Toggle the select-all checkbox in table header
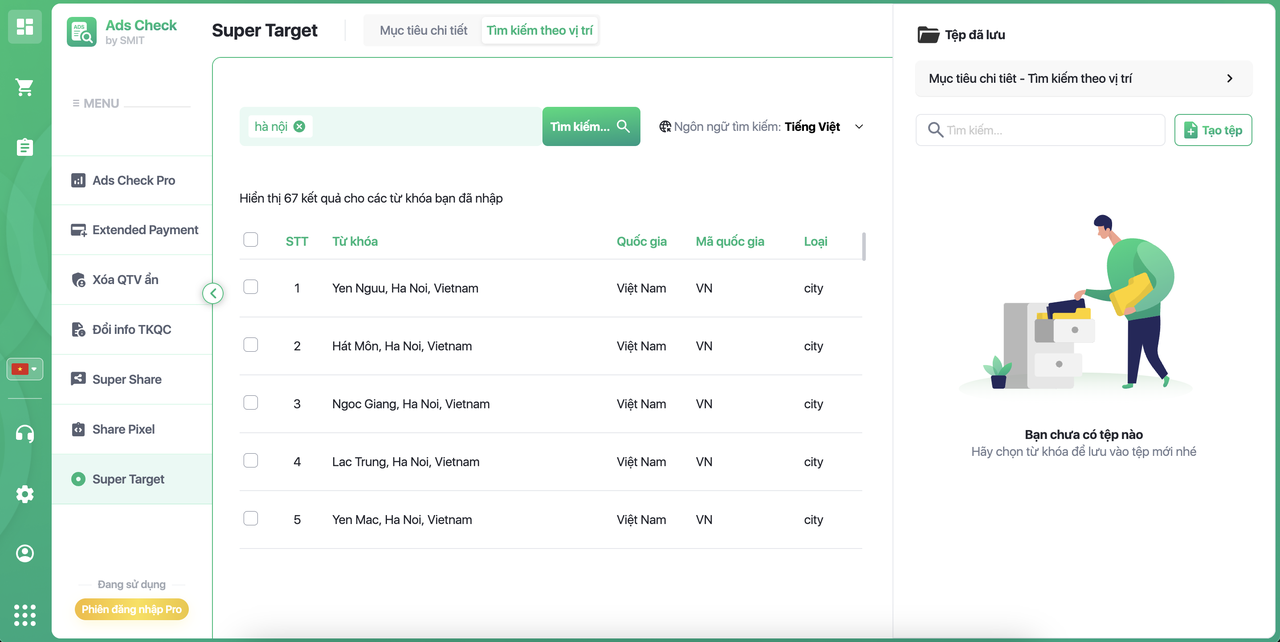 coord(251,240)
